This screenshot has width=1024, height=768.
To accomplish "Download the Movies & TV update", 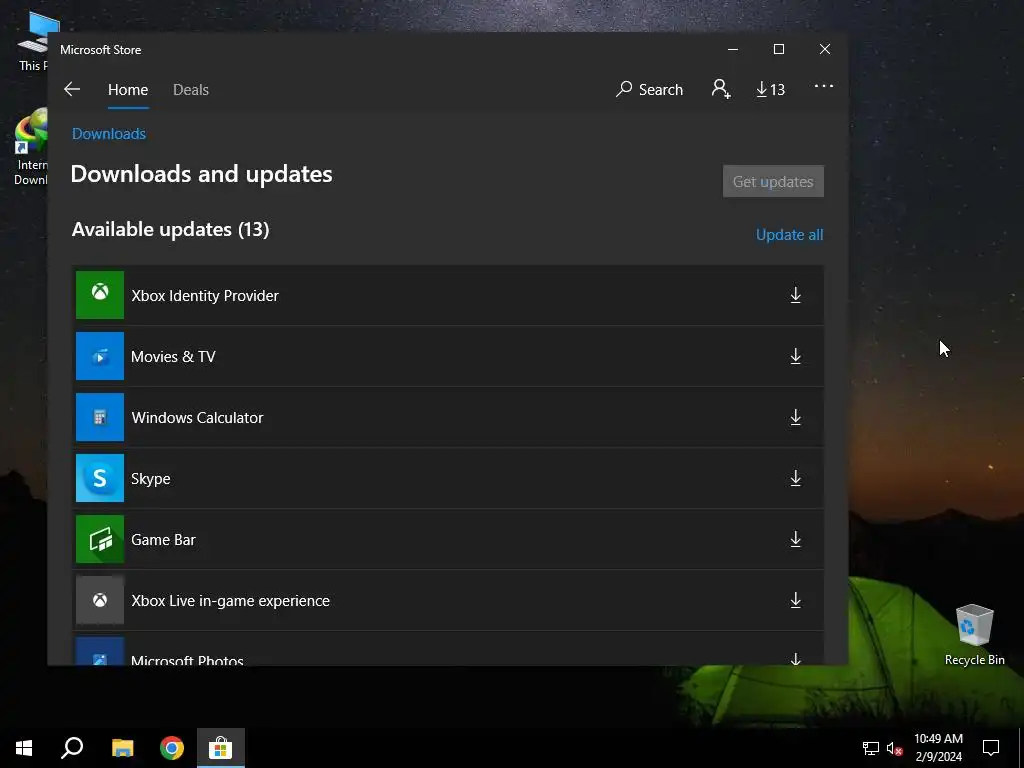I will [x=795, y=356].
